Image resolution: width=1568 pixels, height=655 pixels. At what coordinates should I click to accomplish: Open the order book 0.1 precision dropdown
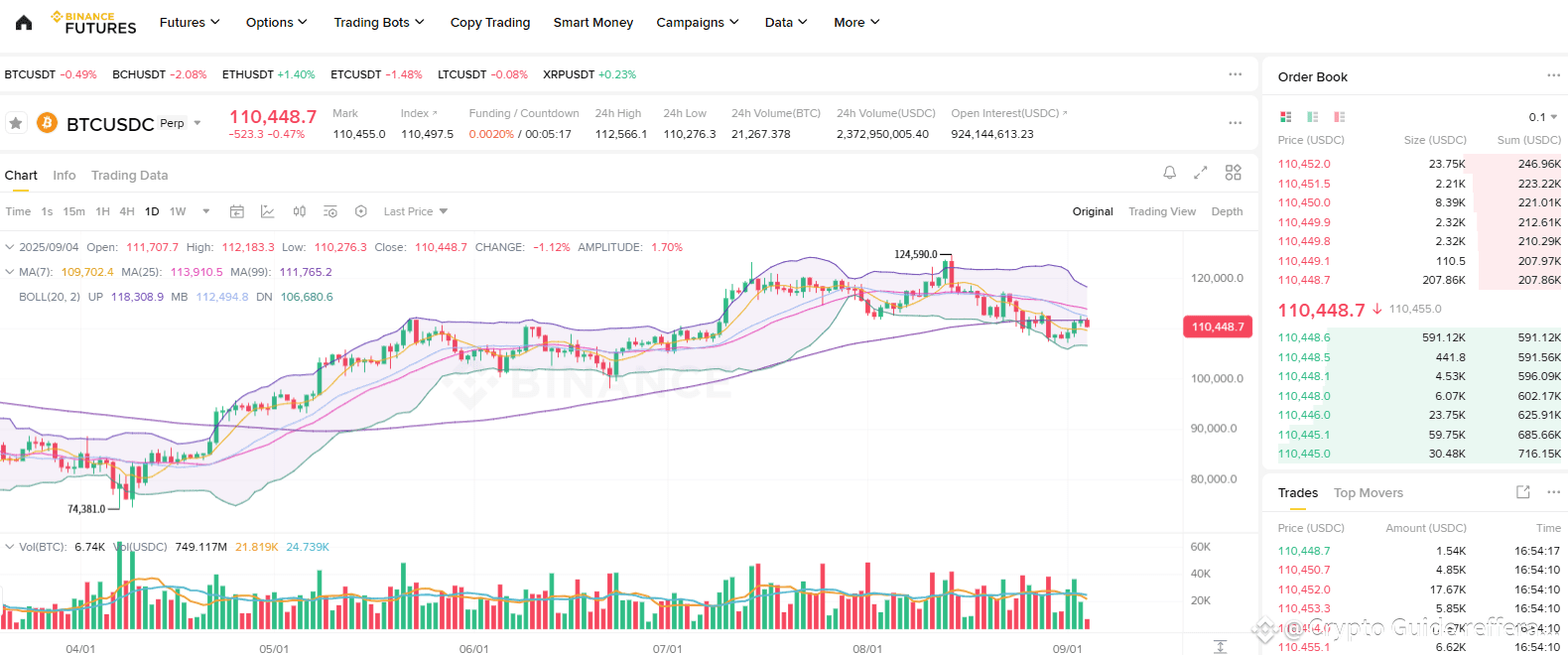click(1543, 117)
